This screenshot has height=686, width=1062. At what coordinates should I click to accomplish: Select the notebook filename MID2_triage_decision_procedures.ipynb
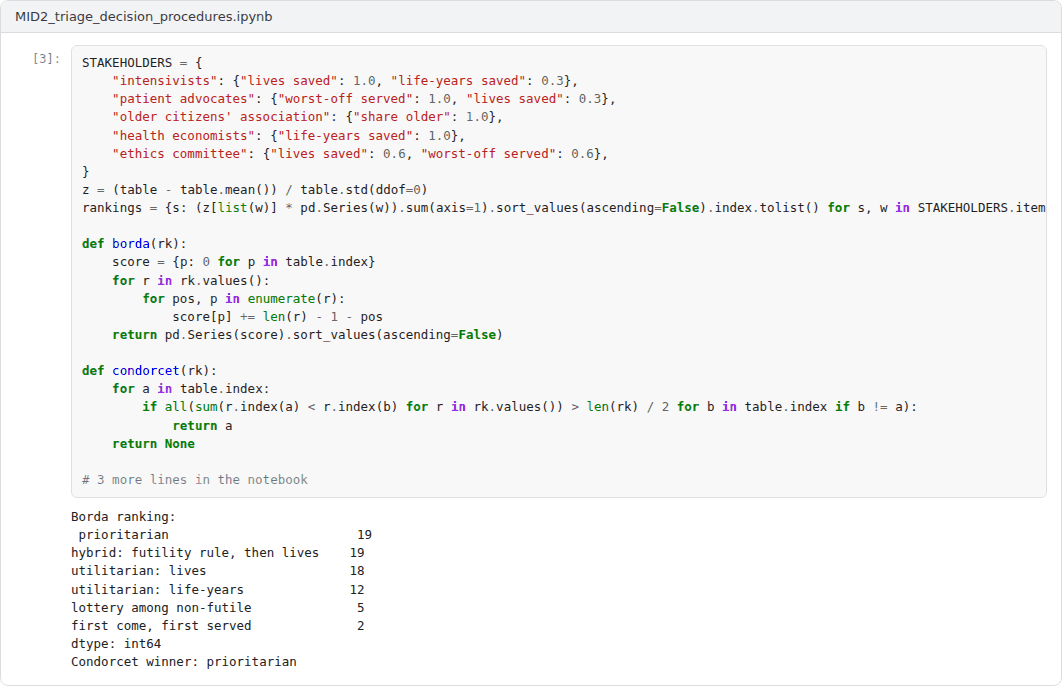pyautogui.click(x=144, y=16)
